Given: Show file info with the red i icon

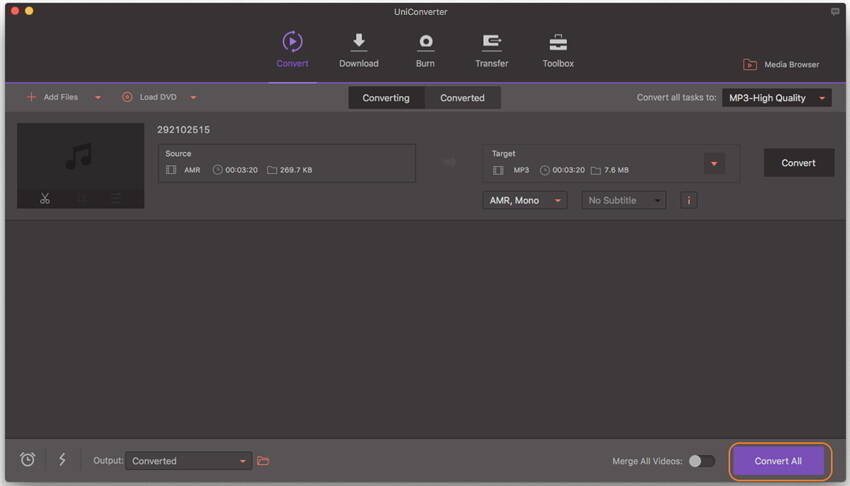Looking at the screenshot, I should 689,200.
